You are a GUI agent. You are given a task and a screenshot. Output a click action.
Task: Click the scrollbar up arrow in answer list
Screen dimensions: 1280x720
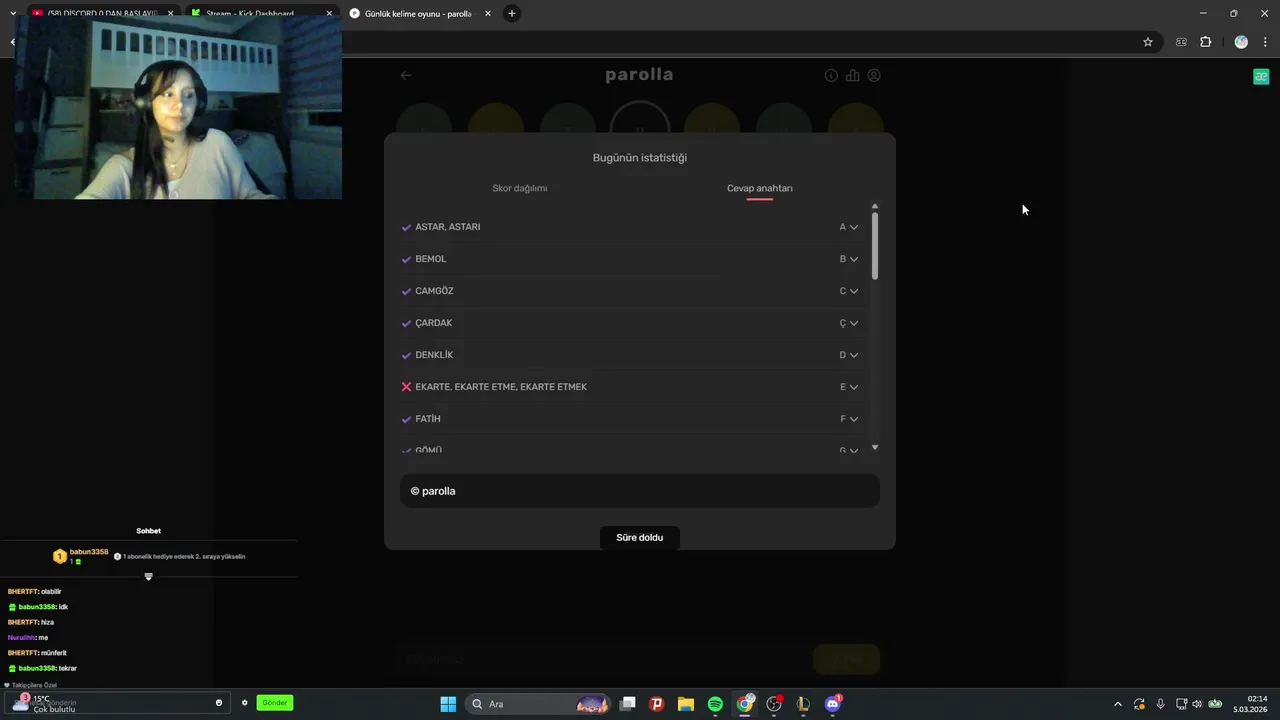(875, 206)
